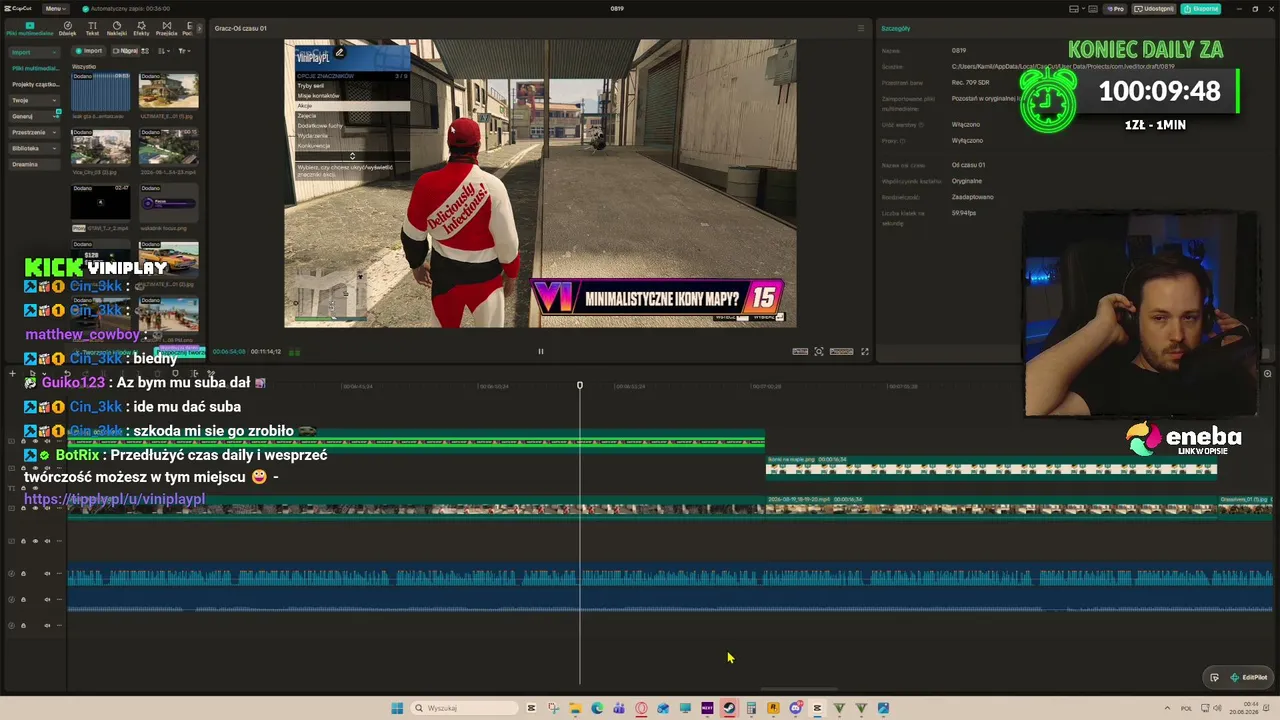Viewport: 1280px width, 720px height.
Task: Click the Windows taskbar search box
Action: tap(463, 708)
